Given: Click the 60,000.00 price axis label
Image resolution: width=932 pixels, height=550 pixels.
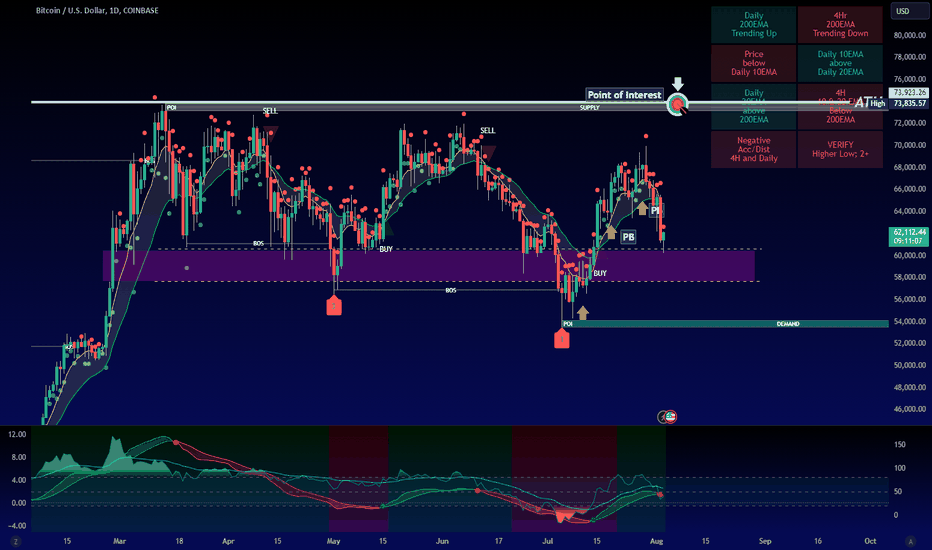Looking at the screenshot, I should [x=909, y=255].
